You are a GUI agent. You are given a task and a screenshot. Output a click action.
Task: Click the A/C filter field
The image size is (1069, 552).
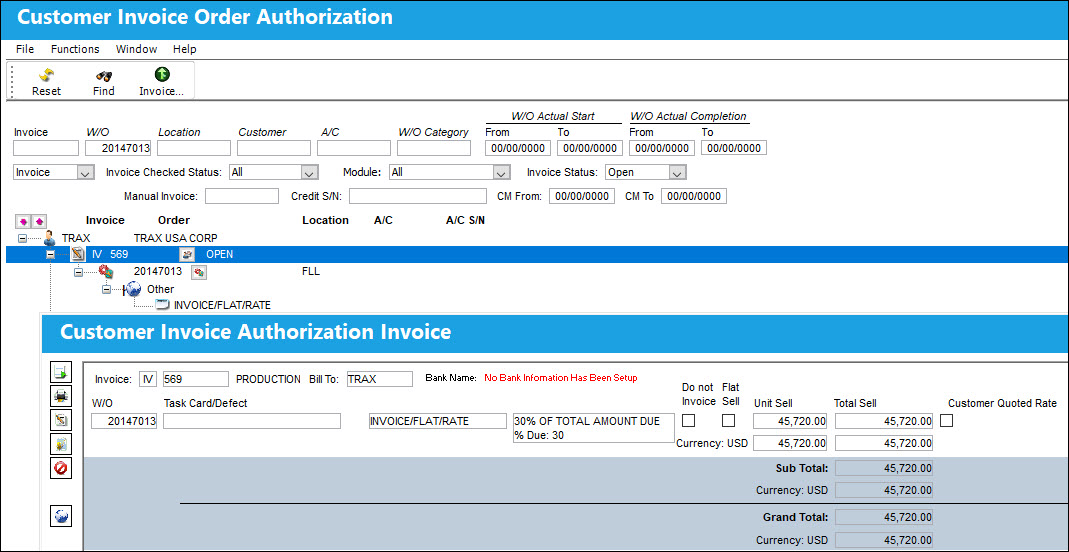[x=354, y=148]
